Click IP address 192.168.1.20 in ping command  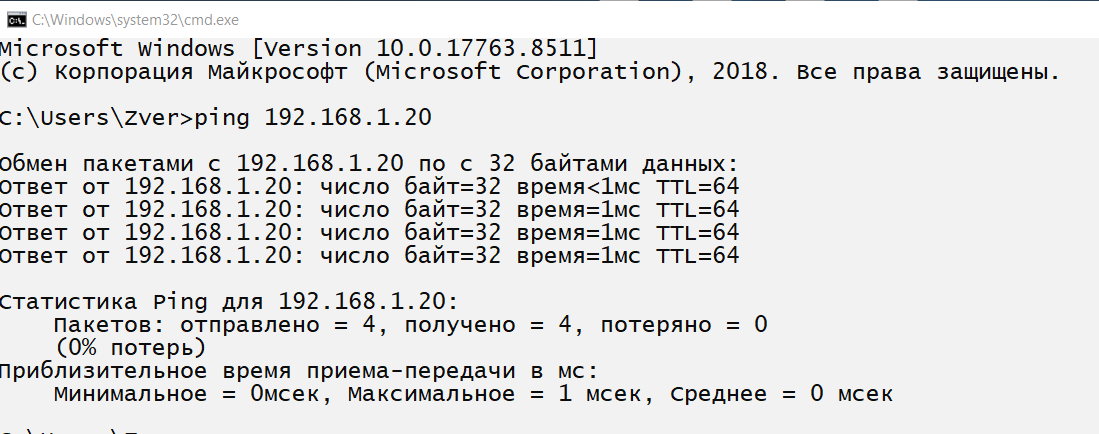pos(347,118)
